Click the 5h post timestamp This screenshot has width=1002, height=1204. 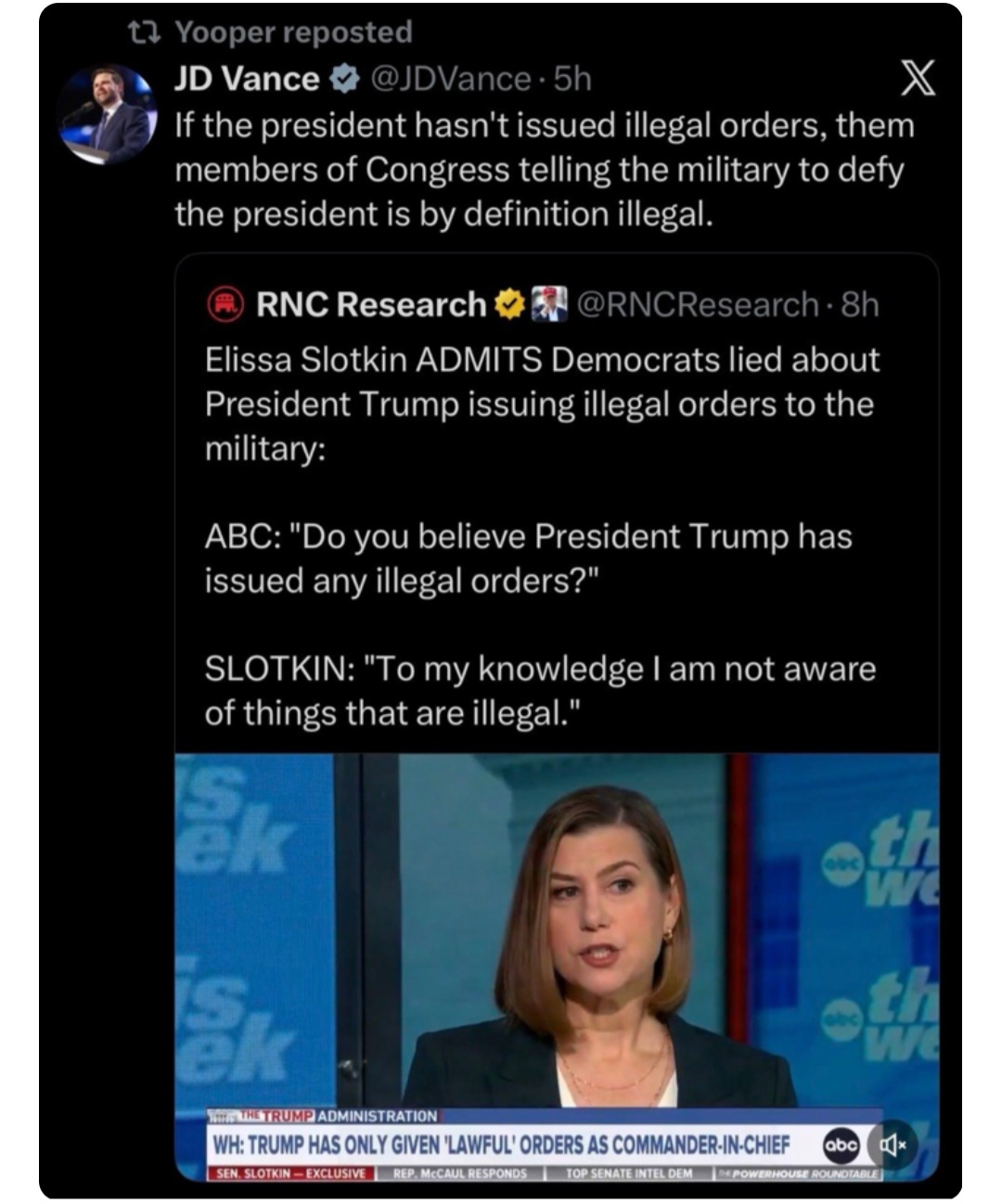[x=572, y=79]
